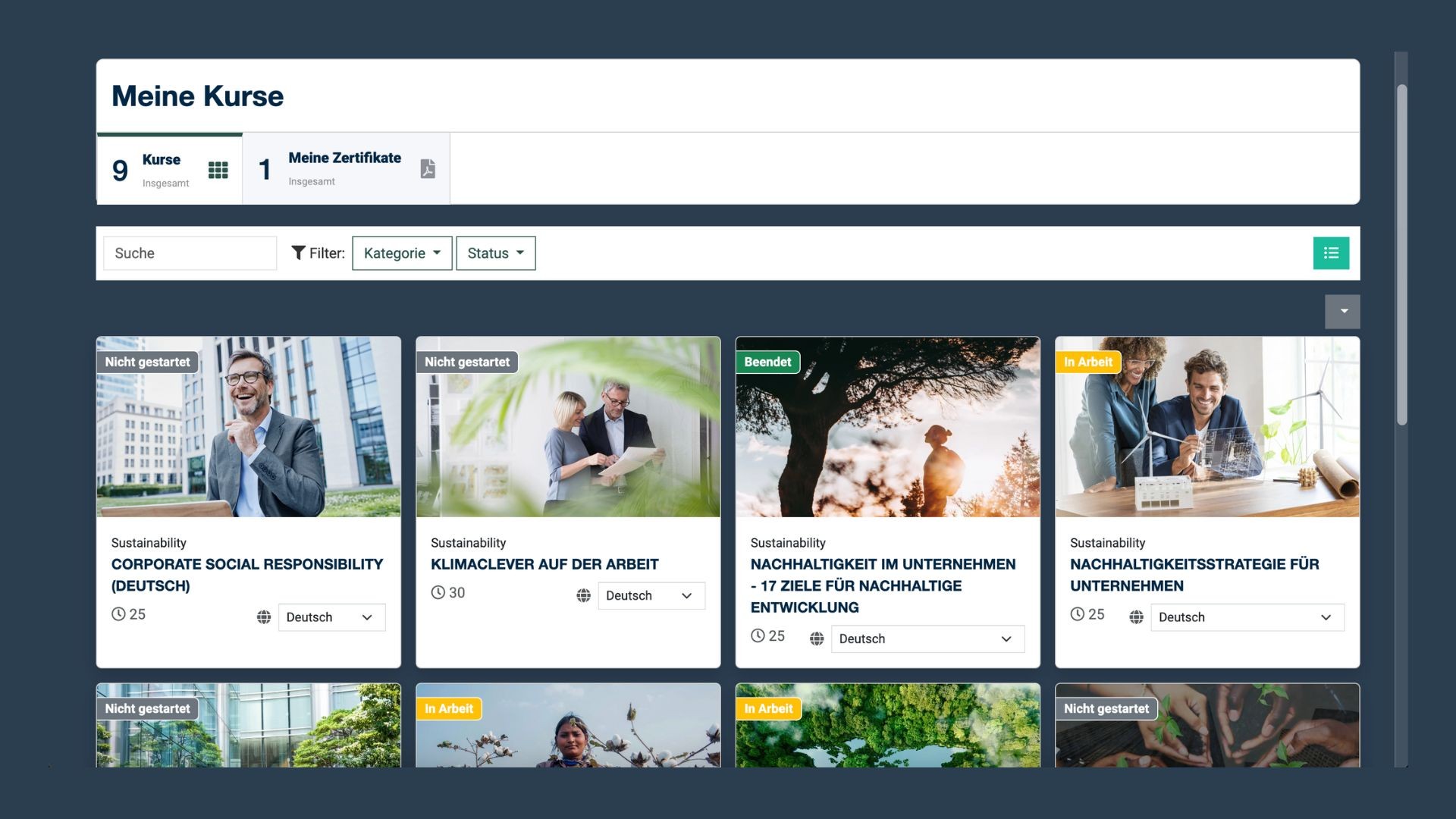Image resolution: width=1456 pixels, height=819 pixels.
Task: Open language dropdown on Nachhaltigkeitsstrategie card
Action: pyautogui.click(x=1247, y=617)
